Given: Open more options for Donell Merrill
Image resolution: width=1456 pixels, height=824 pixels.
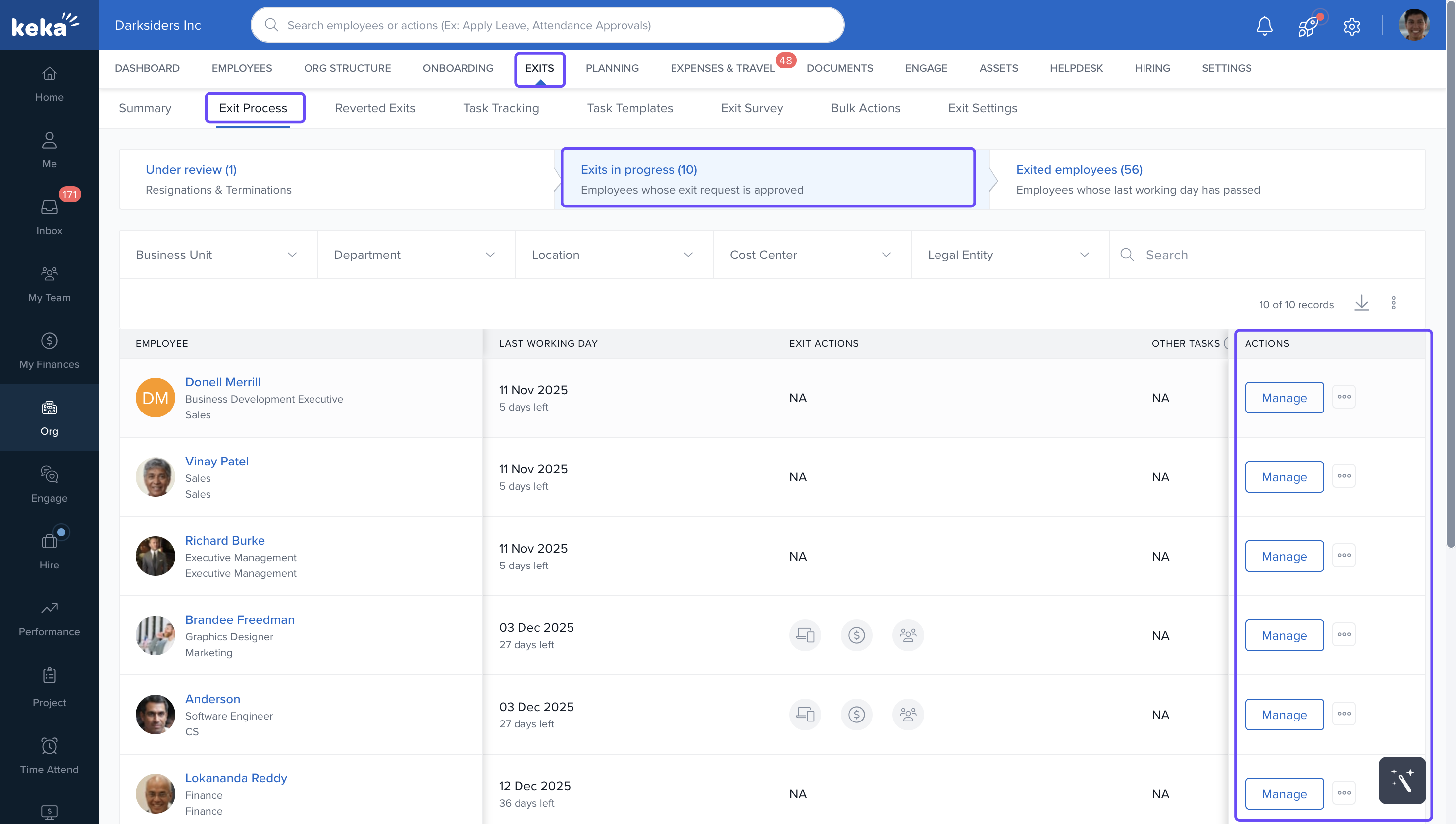Looking at the screenshot, I should point(1344,397).
